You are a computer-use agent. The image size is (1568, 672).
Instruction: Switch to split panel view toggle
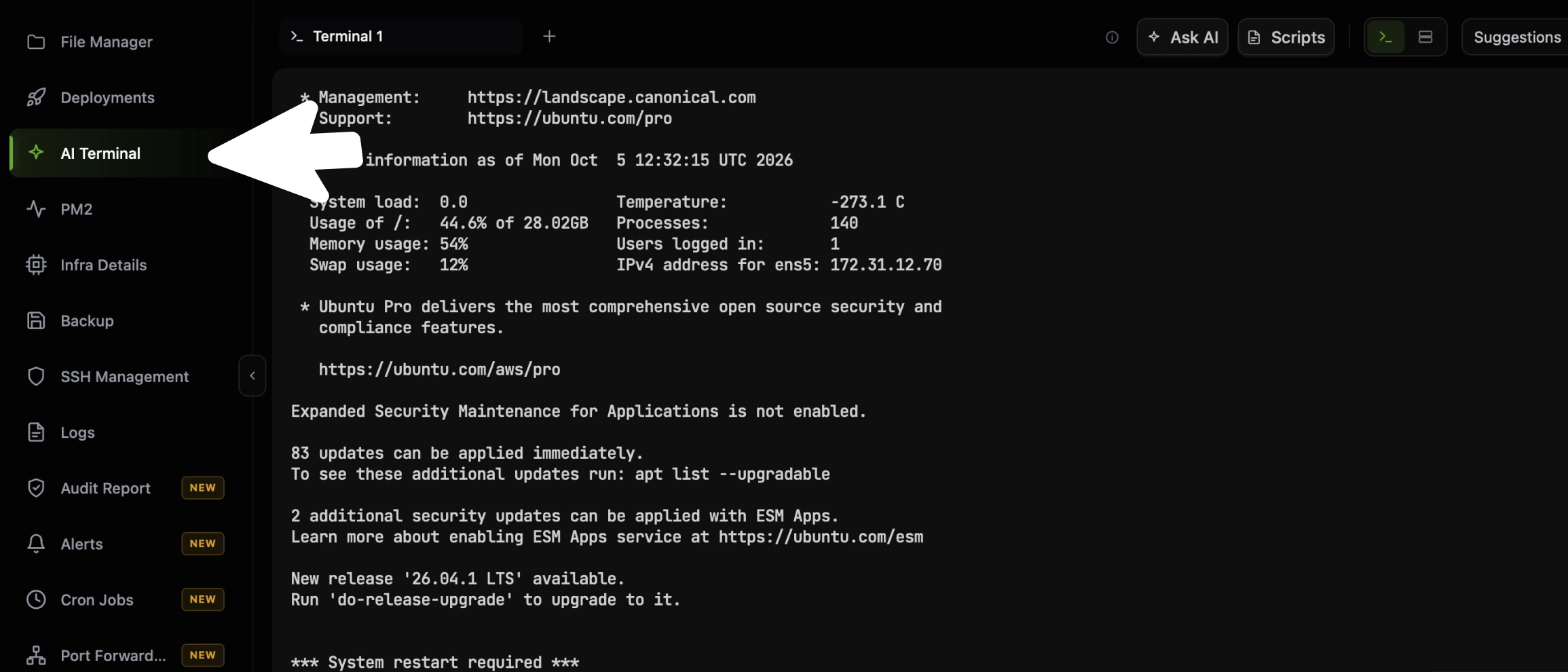[1425, 37]
